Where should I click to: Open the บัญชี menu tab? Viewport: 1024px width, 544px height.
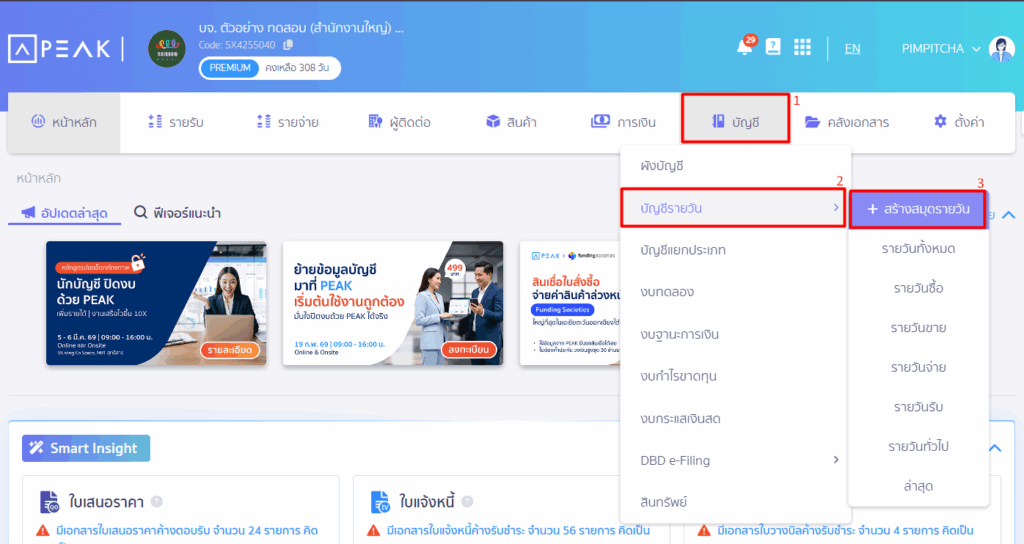point(736,122)
